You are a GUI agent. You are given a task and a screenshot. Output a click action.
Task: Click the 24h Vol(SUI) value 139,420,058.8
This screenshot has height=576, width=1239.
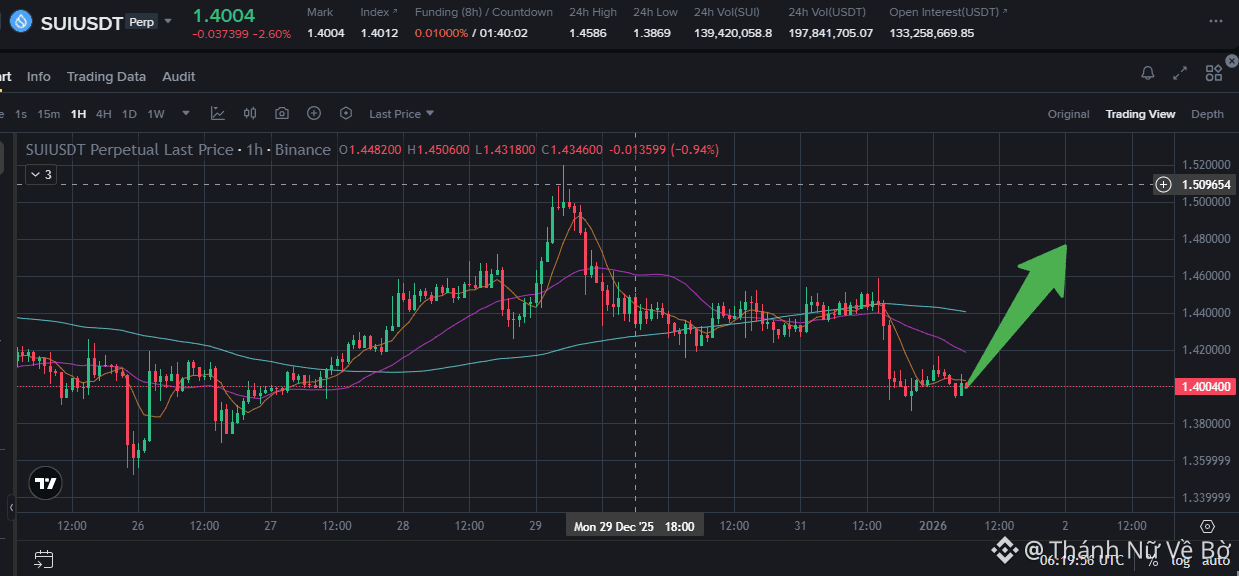(733, 33)
